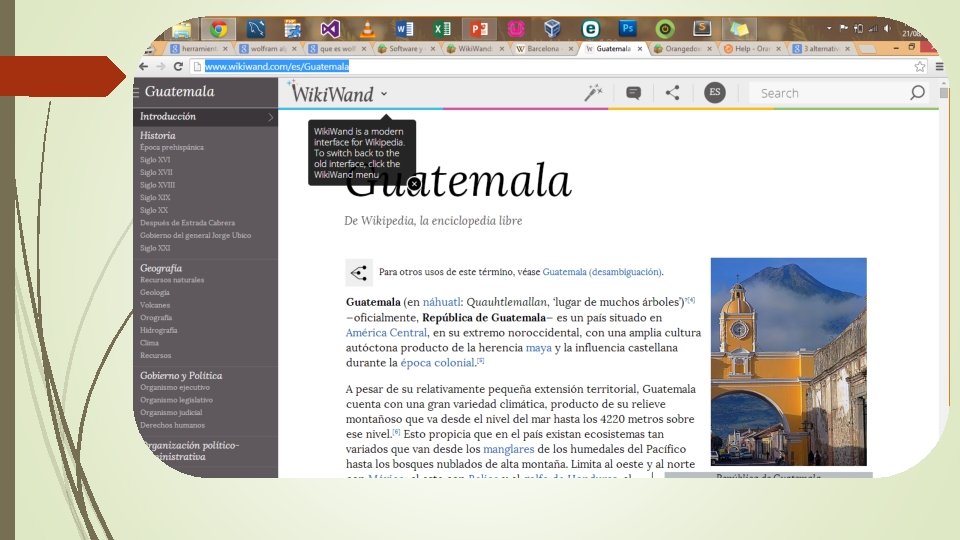Expand the Introducción section arrow
The width and height of the screenshot is (960, 540).
[x=271, y=116]
